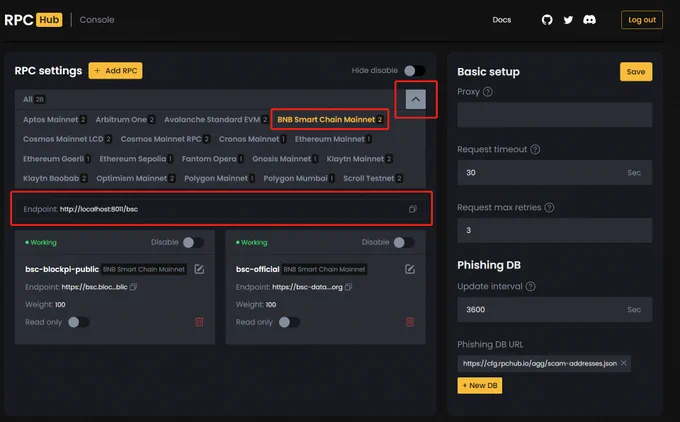This screenshot has height=422, width=680.
Task: Edit the bsc-blockpi-public RPC
Action: coord(199,269)
